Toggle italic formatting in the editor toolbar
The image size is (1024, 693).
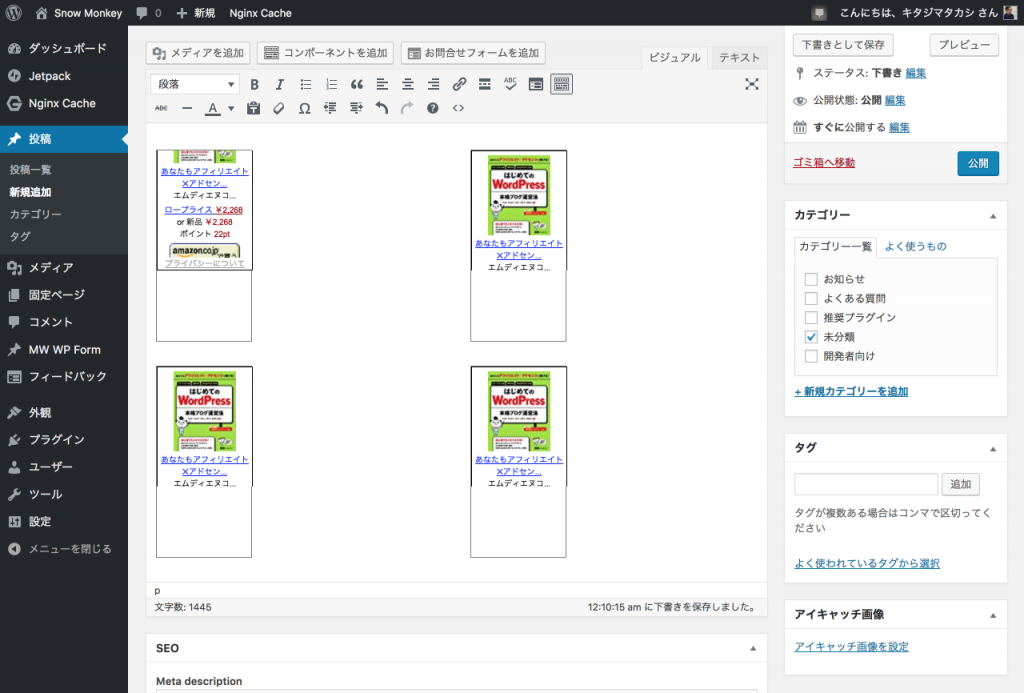point(280,84)
